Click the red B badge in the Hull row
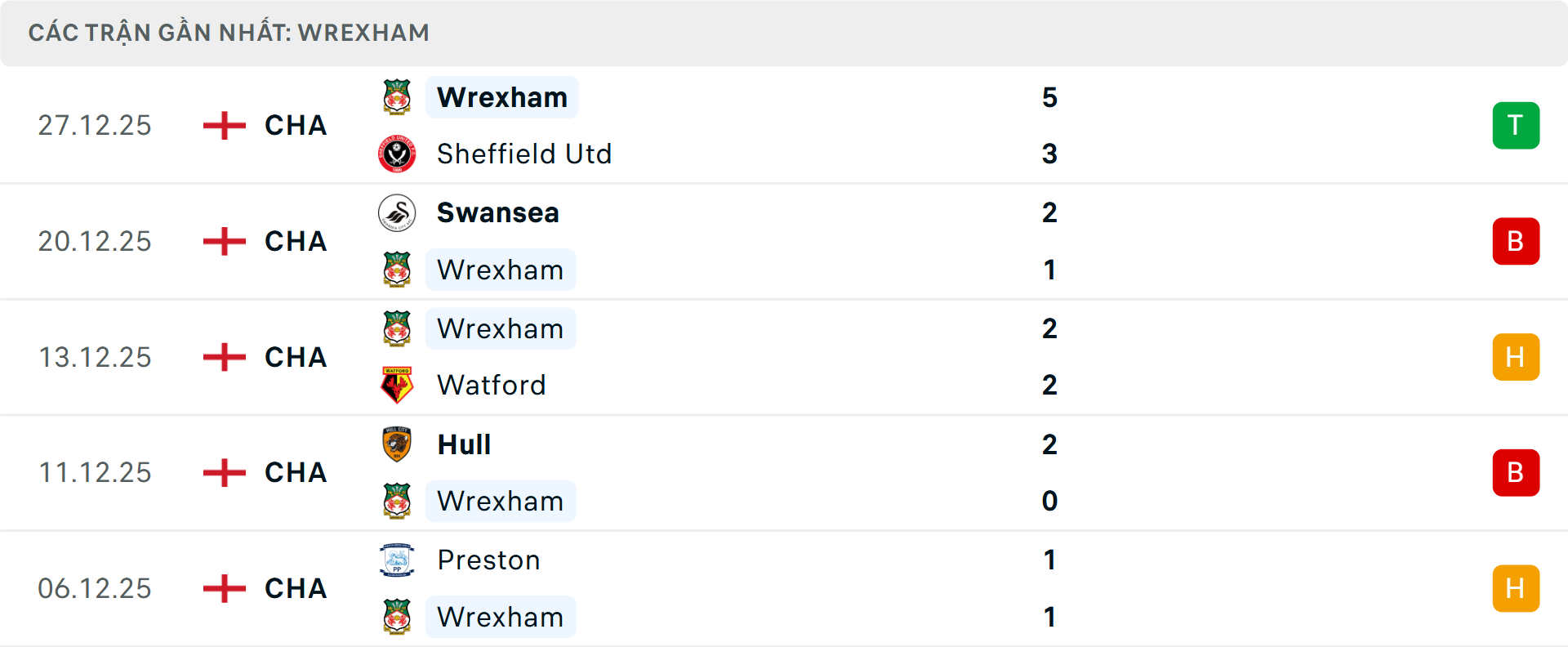The image size is (1568, 647). 1516,472
